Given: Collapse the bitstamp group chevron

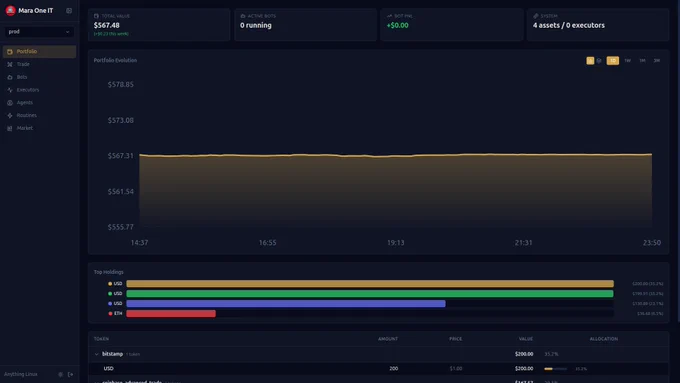Looking at the screenshot, I should [97, 354].
